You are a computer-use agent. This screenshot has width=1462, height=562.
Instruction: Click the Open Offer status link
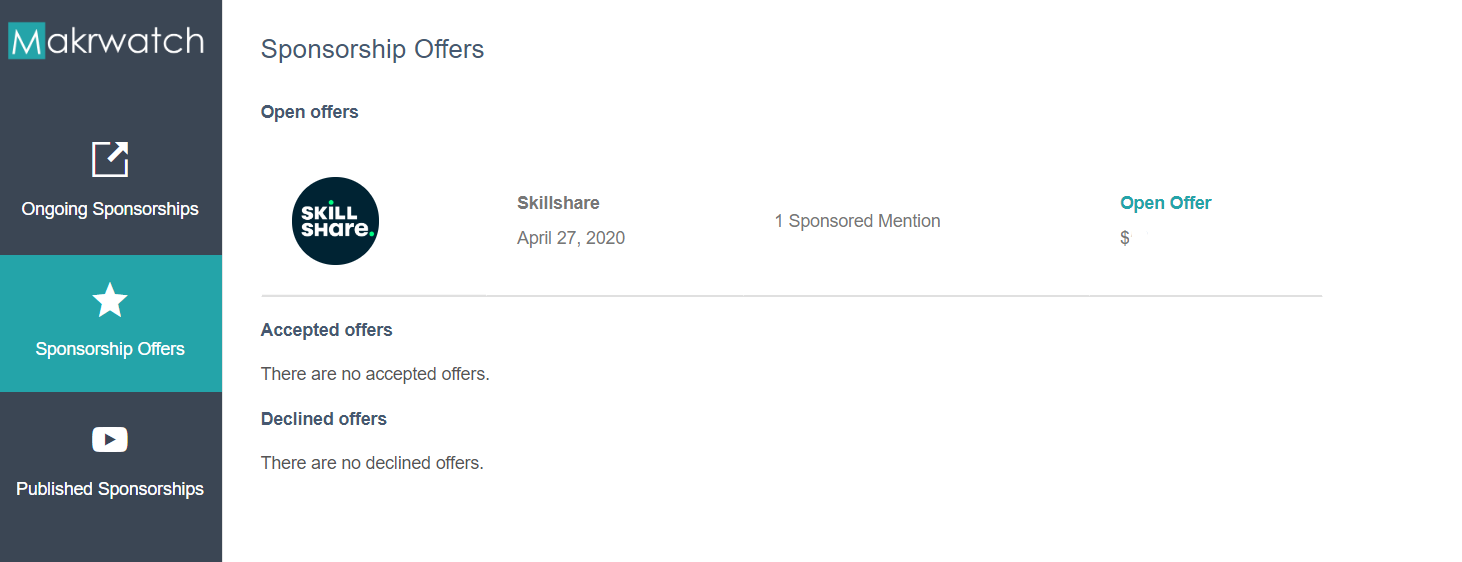[x=1165, y=203]
